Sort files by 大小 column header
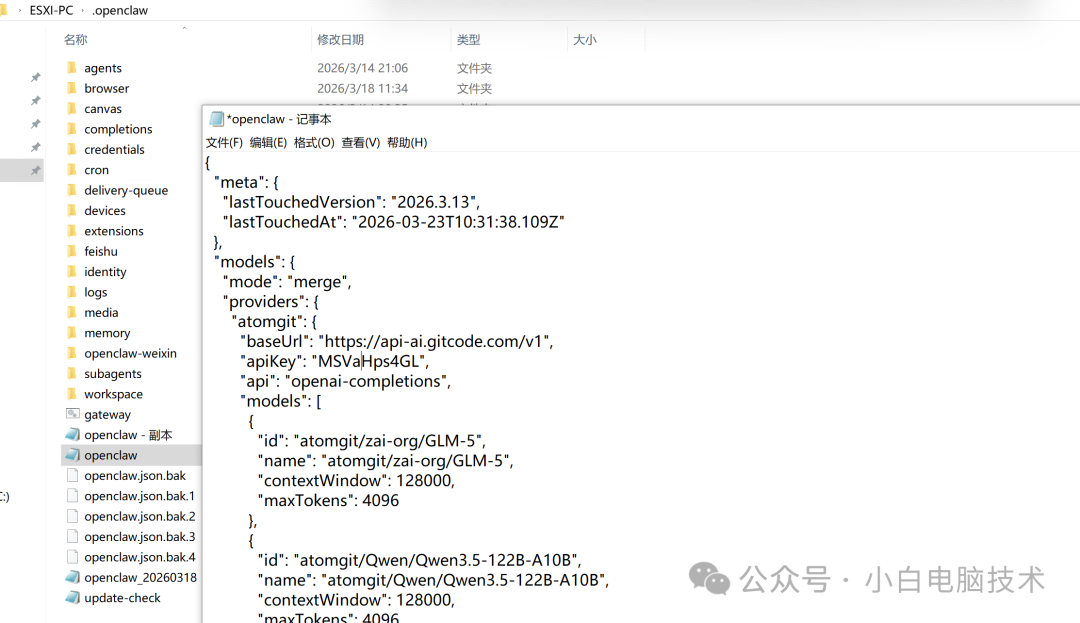This screenshot has width=1080, height=623. tap(585, 40)
